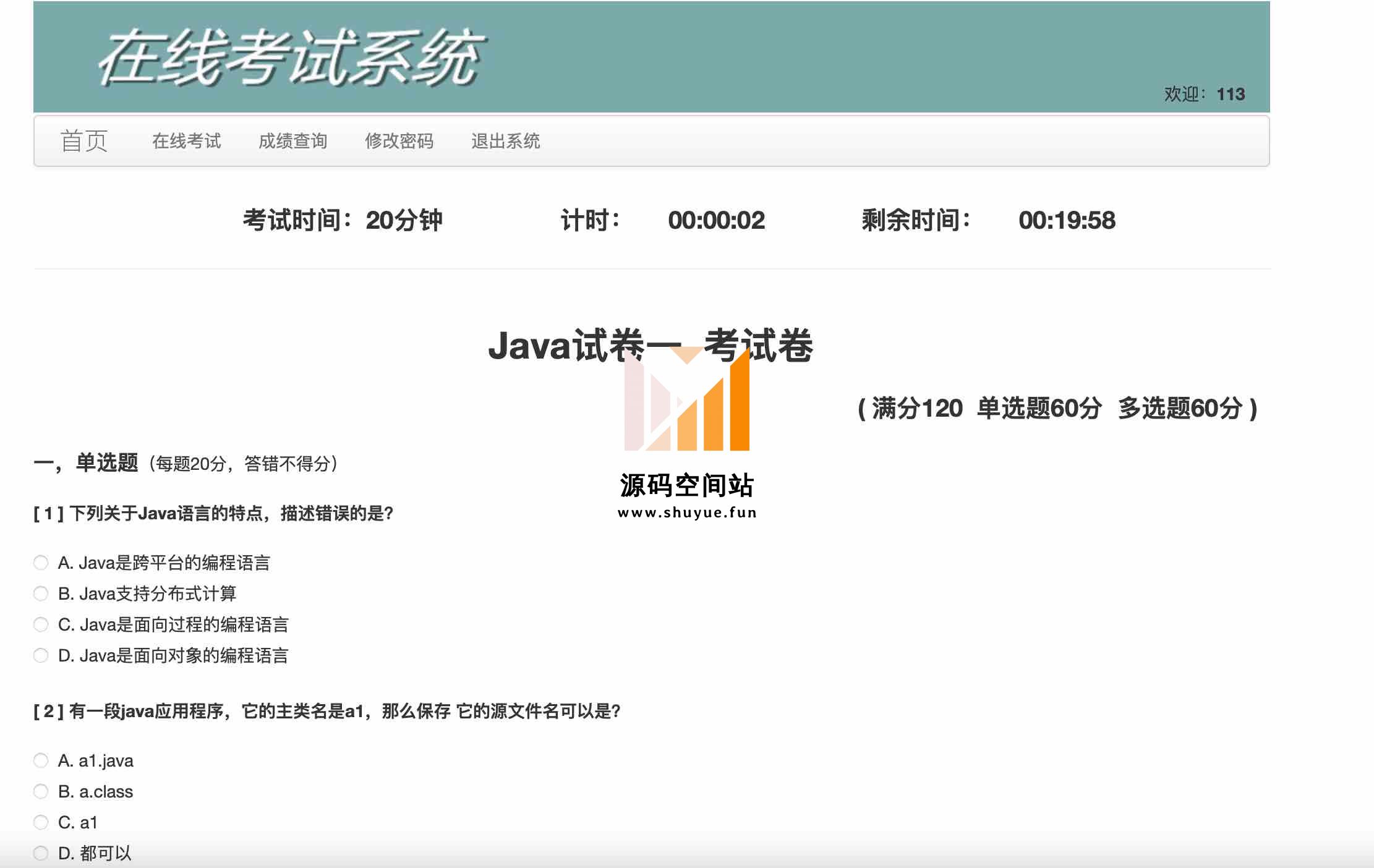
Task: Choose option D. Java是面向对象的编程语言
Action: (41, 655)
